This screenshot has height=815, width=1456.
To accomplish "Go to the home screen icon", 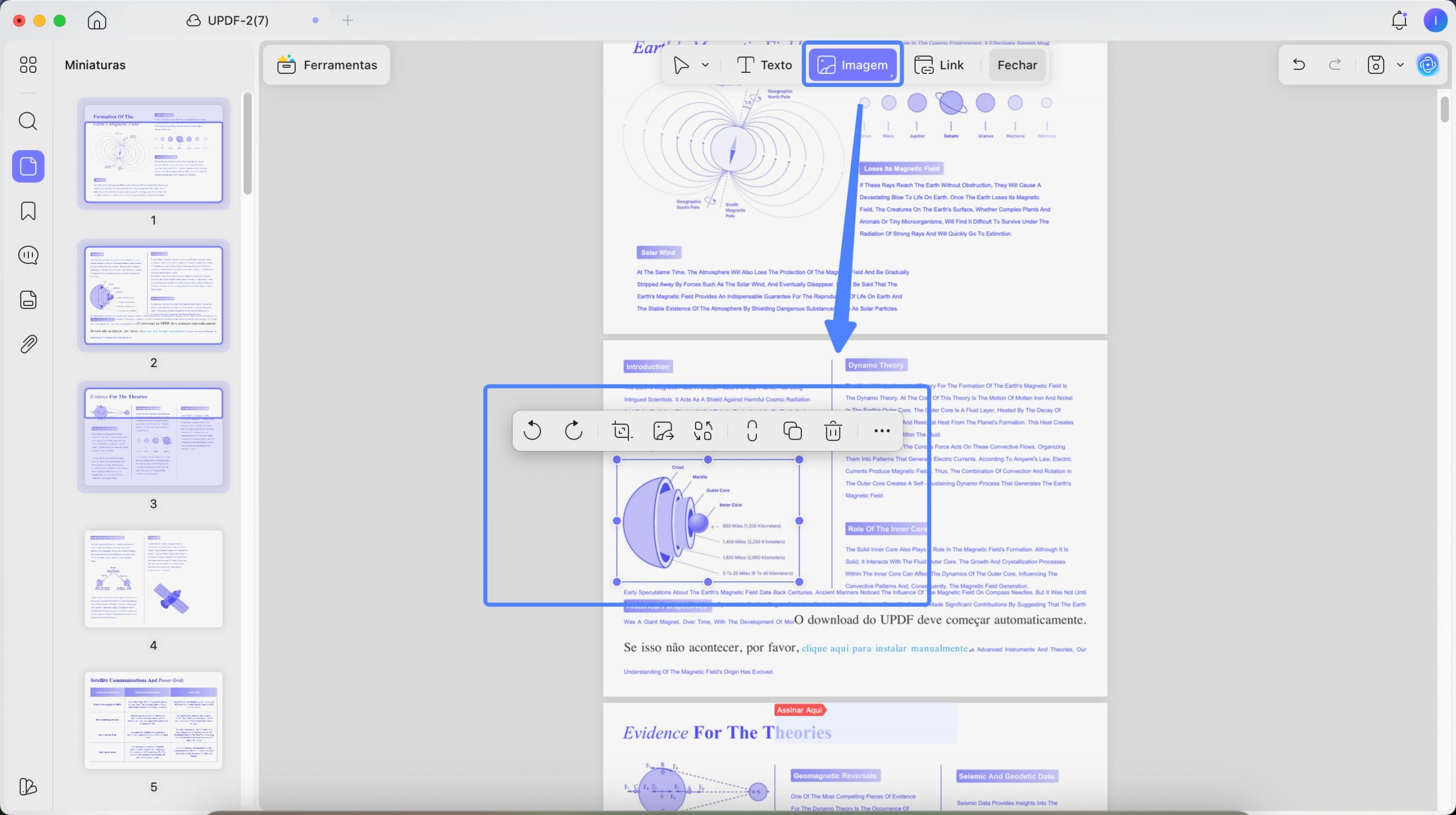I will click(97, 20).
